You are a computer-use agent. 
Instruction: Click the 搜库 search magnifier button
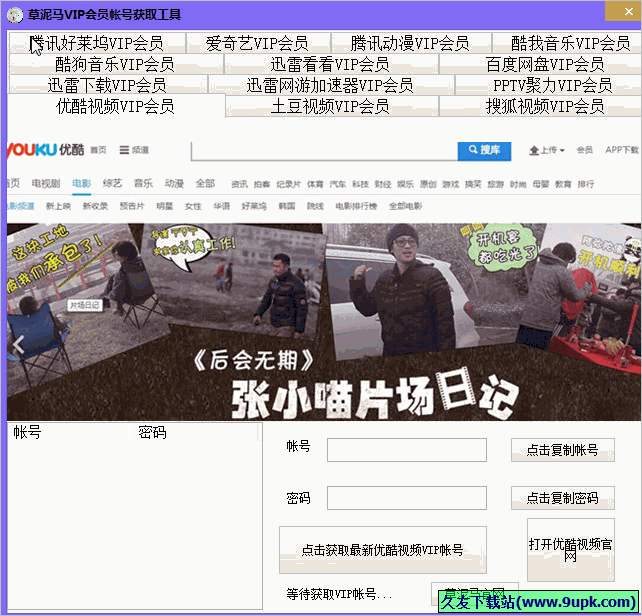point(484,150)
